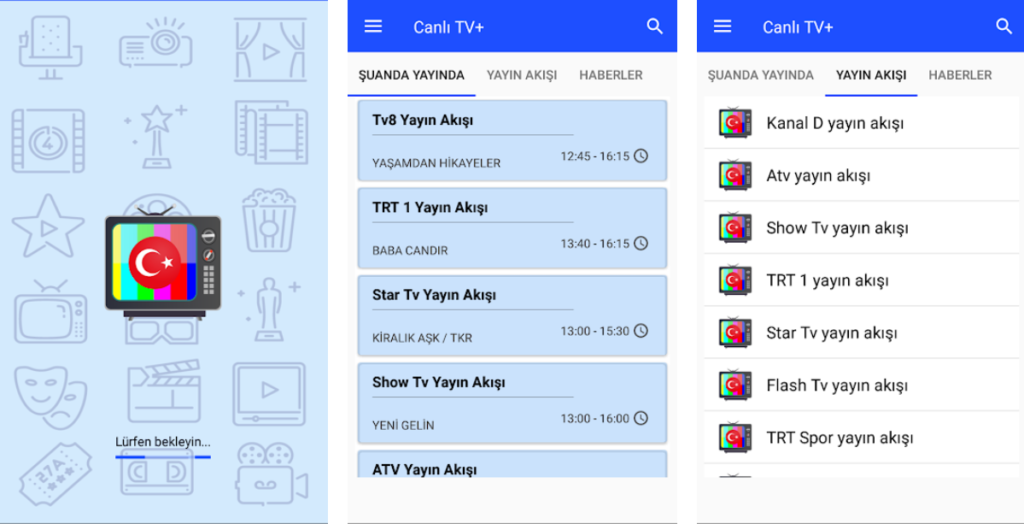
Task: Click TV icon beside TRT Spor yayın akışı
Action: [x=735, y=437]
